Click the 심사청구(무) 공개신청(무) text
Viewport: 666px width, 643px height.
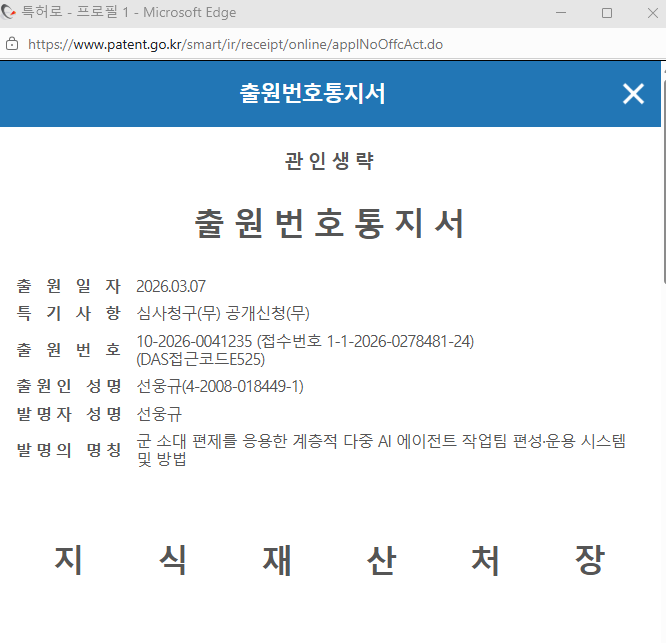223,313
